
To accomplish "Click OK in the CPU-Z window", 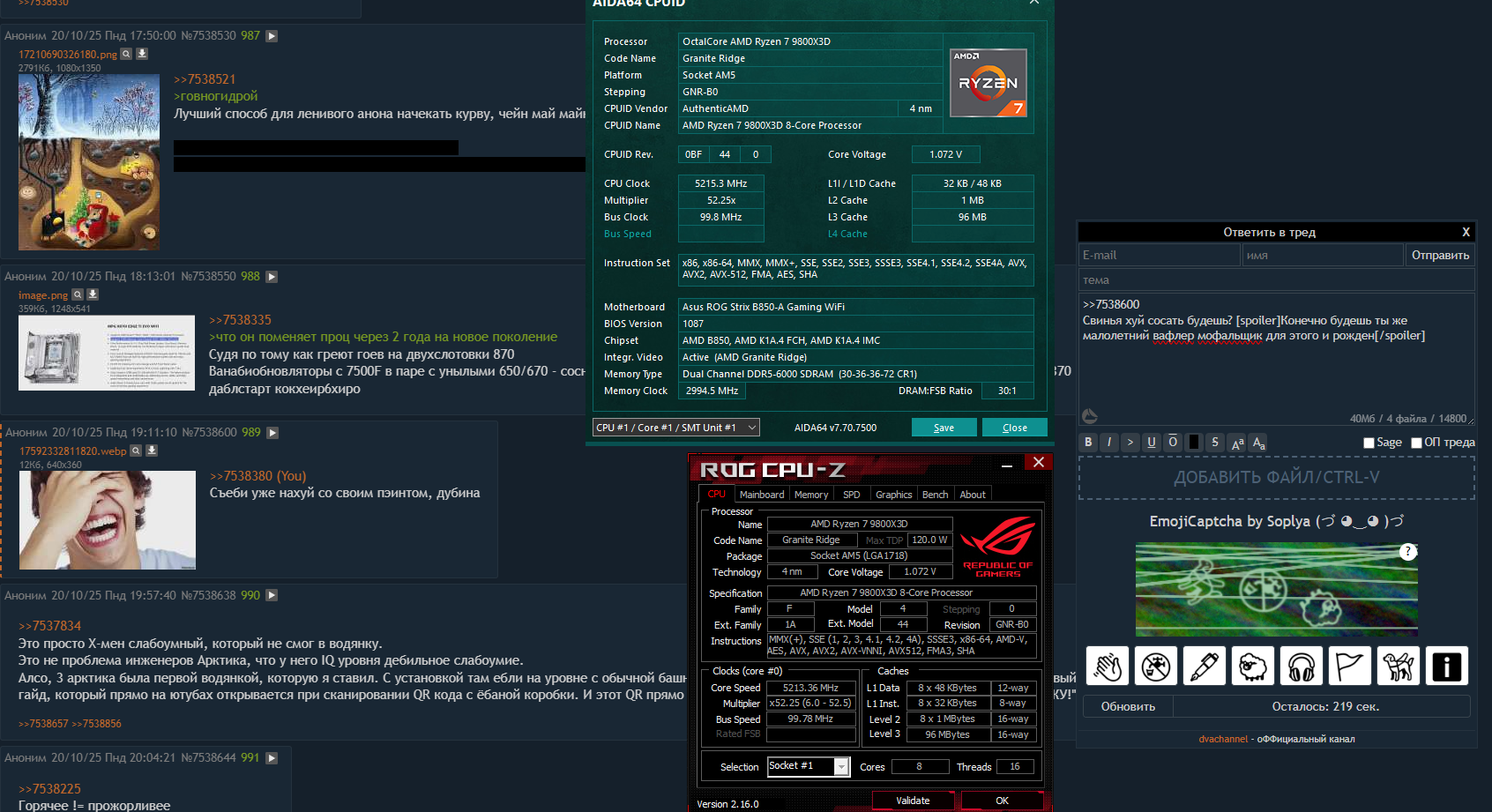I will (x=1002, y=801).
